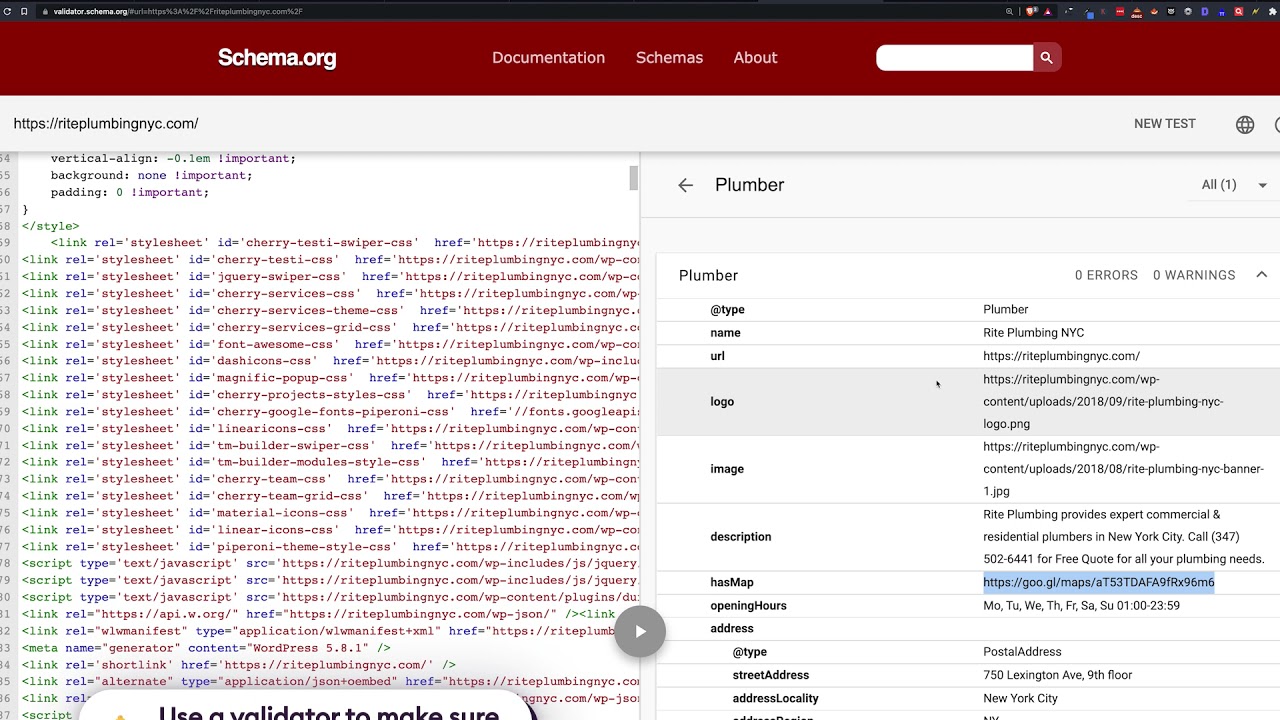Open the Schemas menu item
1280x720 pixels.
point(669,58)
